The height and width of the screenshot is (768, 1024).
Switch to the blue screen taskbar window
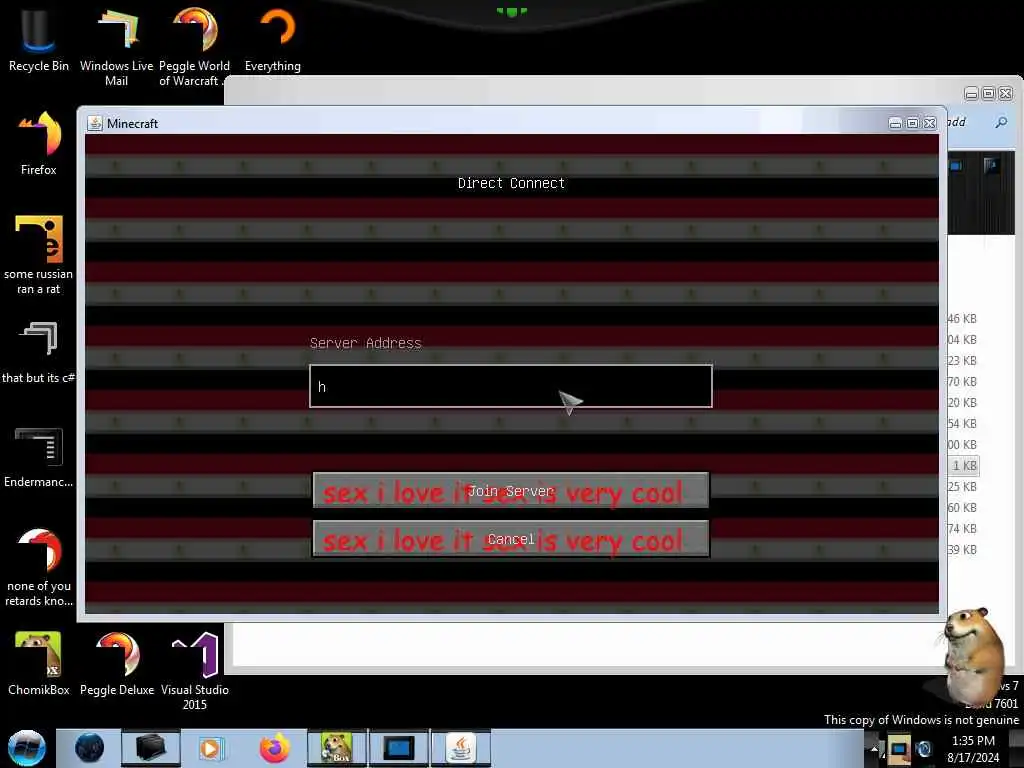click(399, 748)
